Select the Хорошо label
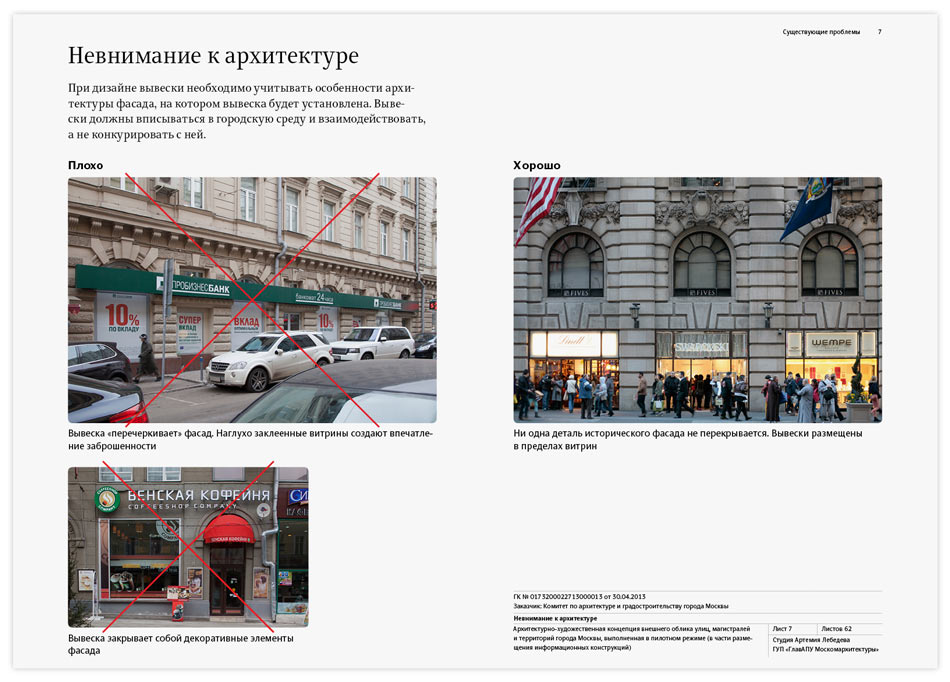 pos(537,165)
